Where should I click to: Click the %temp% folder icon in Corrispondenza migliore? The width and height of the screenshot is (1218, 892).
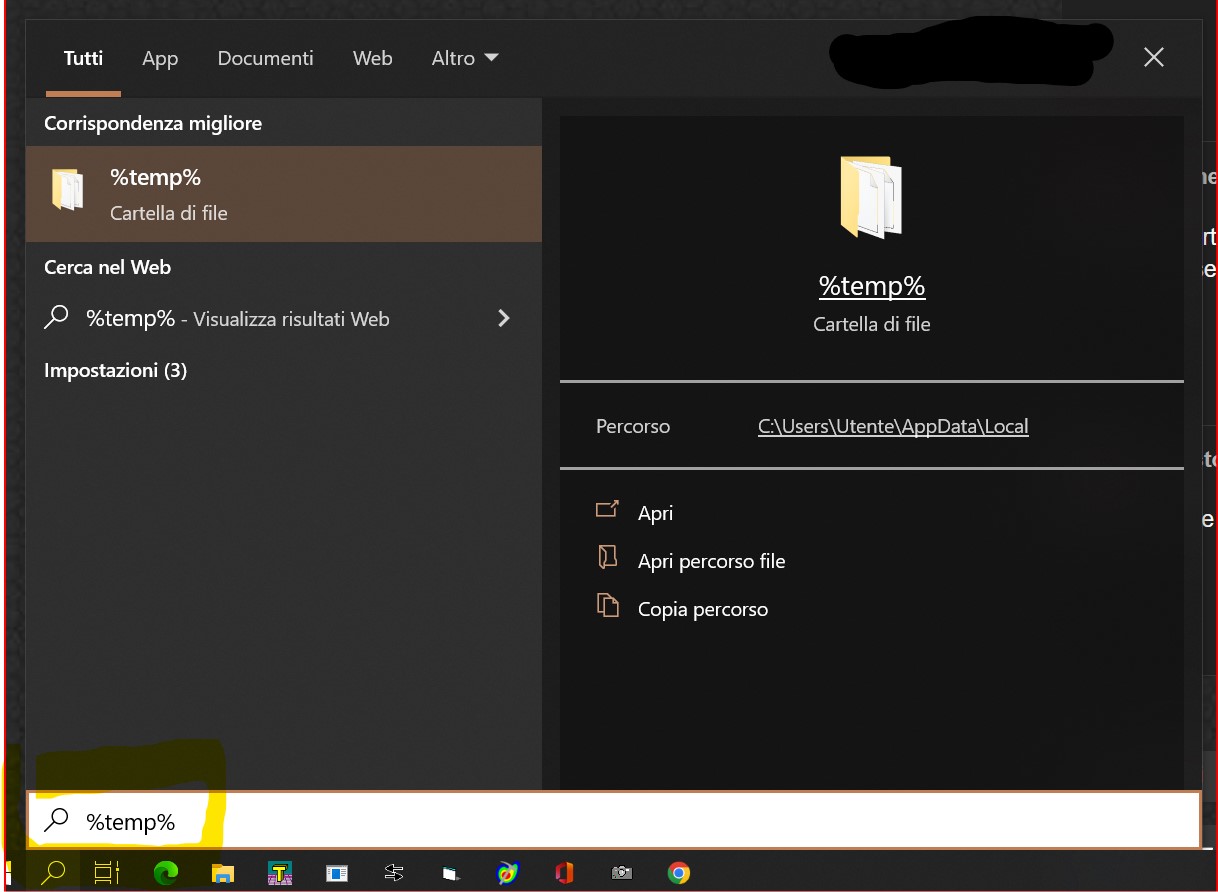click(x=67, y=192)
